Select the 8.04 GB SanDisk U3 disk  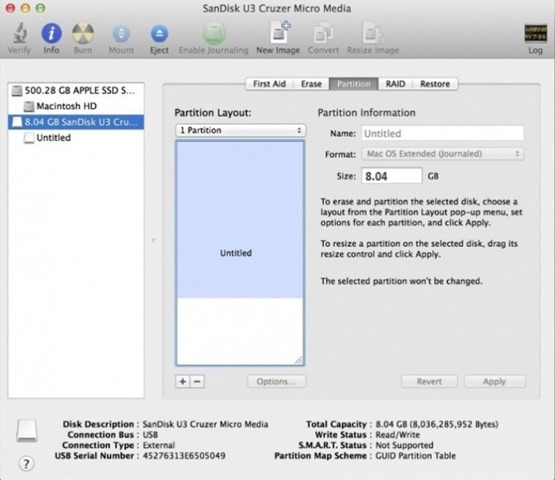[x=76, y=122]
